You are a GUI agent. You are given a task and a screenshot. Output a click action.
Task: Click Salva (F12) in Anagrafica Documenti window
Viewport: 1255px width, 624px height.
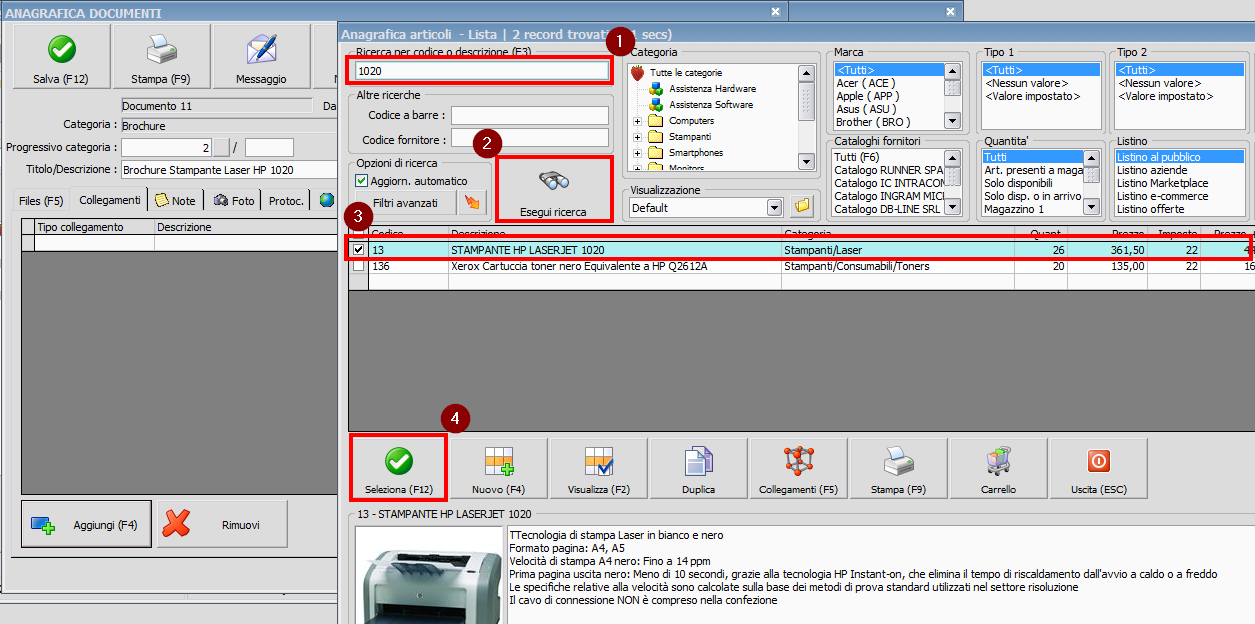click(62, 58)
